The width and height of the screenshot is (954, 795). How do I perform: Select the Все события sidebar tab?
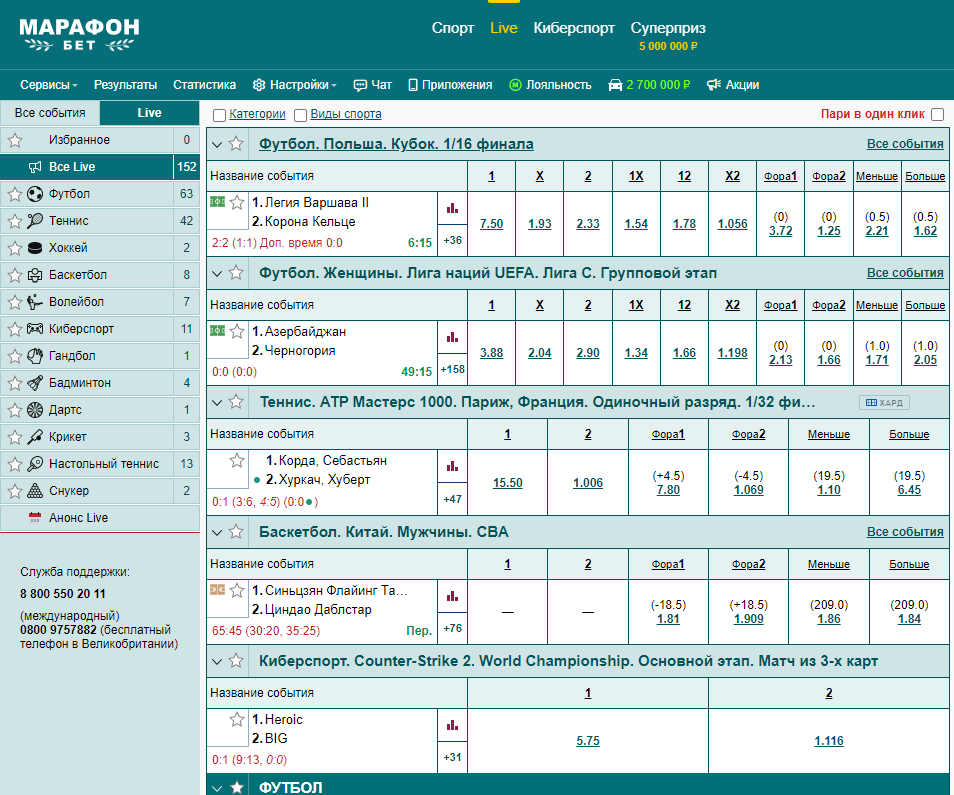50,113
